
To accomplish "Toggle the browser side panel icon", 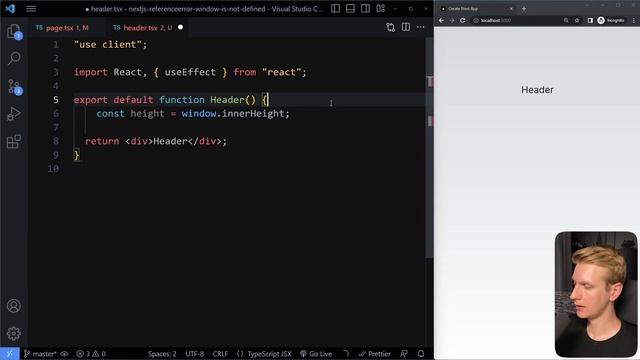I will [590, 20].
